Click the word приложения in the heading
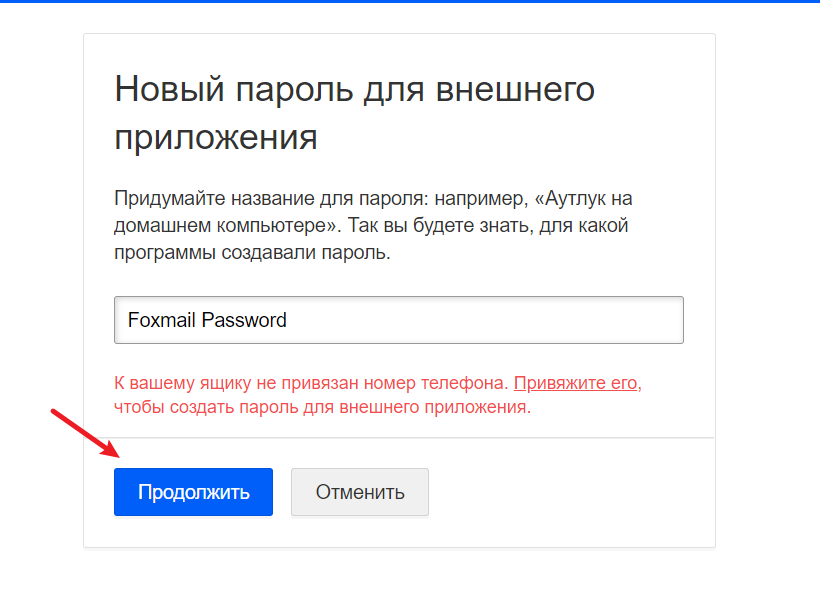 click(x=215, y=138)
